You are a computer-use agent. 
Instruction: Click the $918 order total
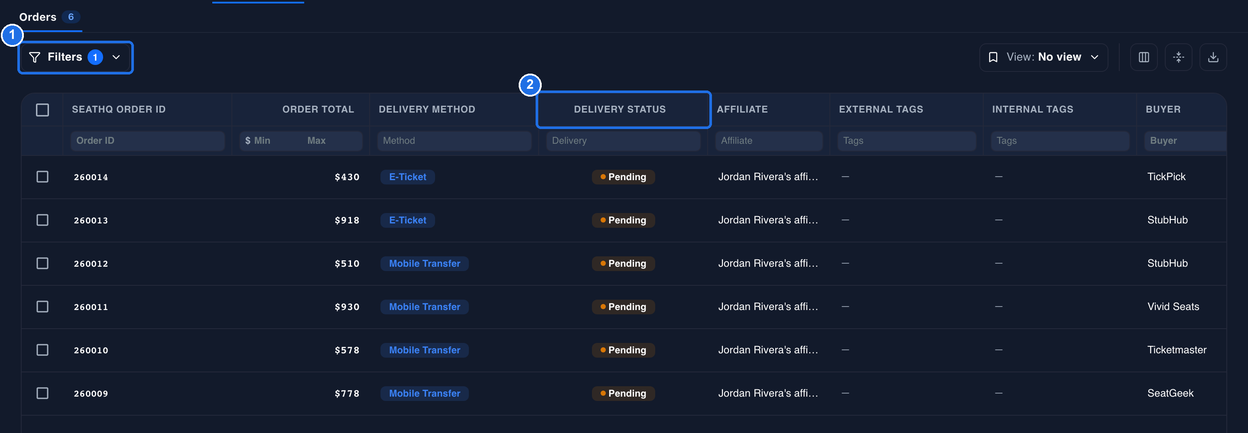(x=347, y=220)
